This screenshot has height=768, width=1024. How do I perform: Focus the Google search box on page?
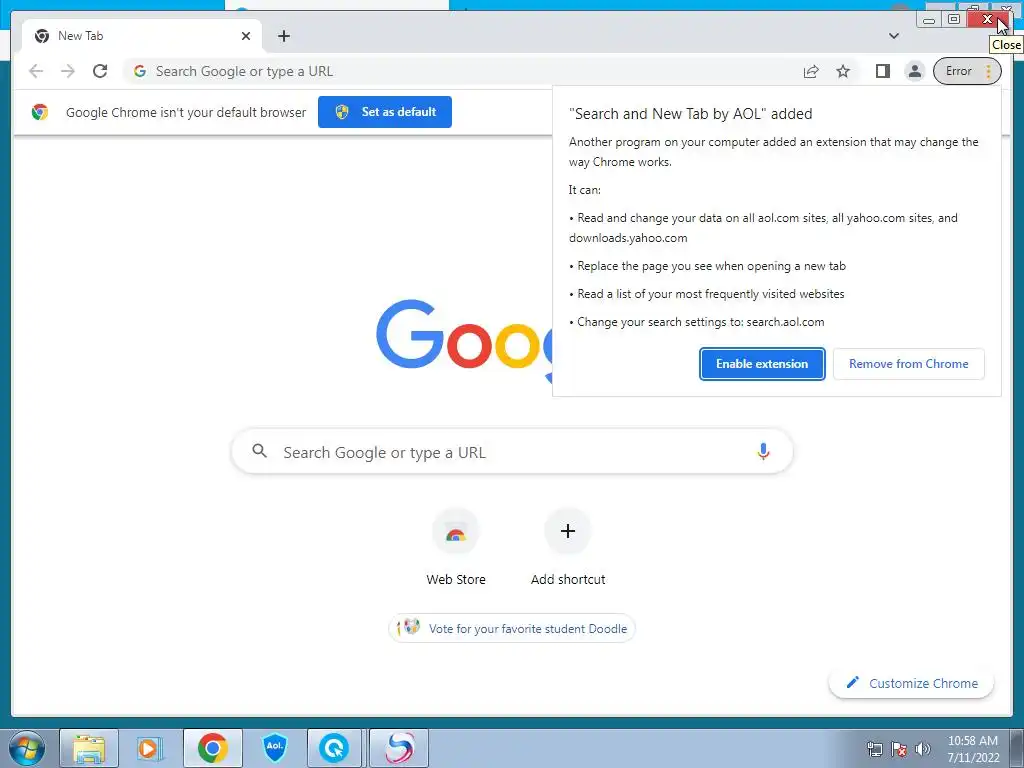pyautogui.click(x=512, y=451)
